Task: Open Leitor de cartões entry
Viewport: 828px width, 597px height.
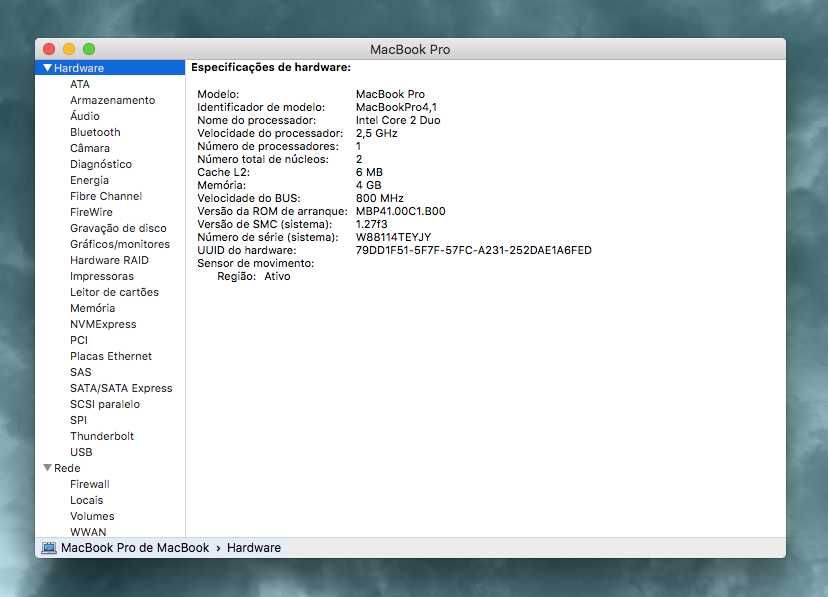Action: tap(114, 292)
